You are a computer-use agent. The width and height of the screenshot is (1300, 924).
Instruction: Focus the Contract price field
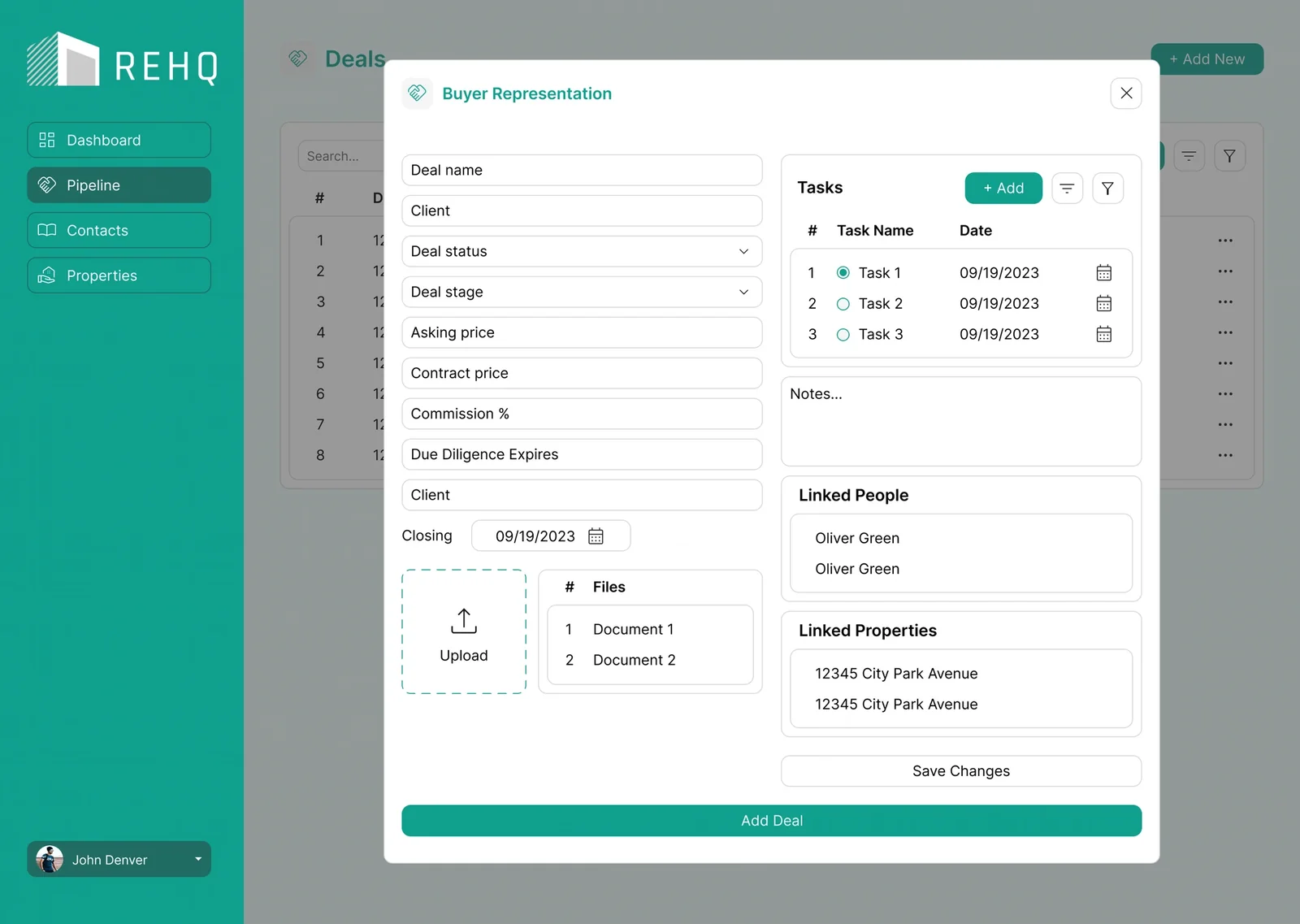582,373
